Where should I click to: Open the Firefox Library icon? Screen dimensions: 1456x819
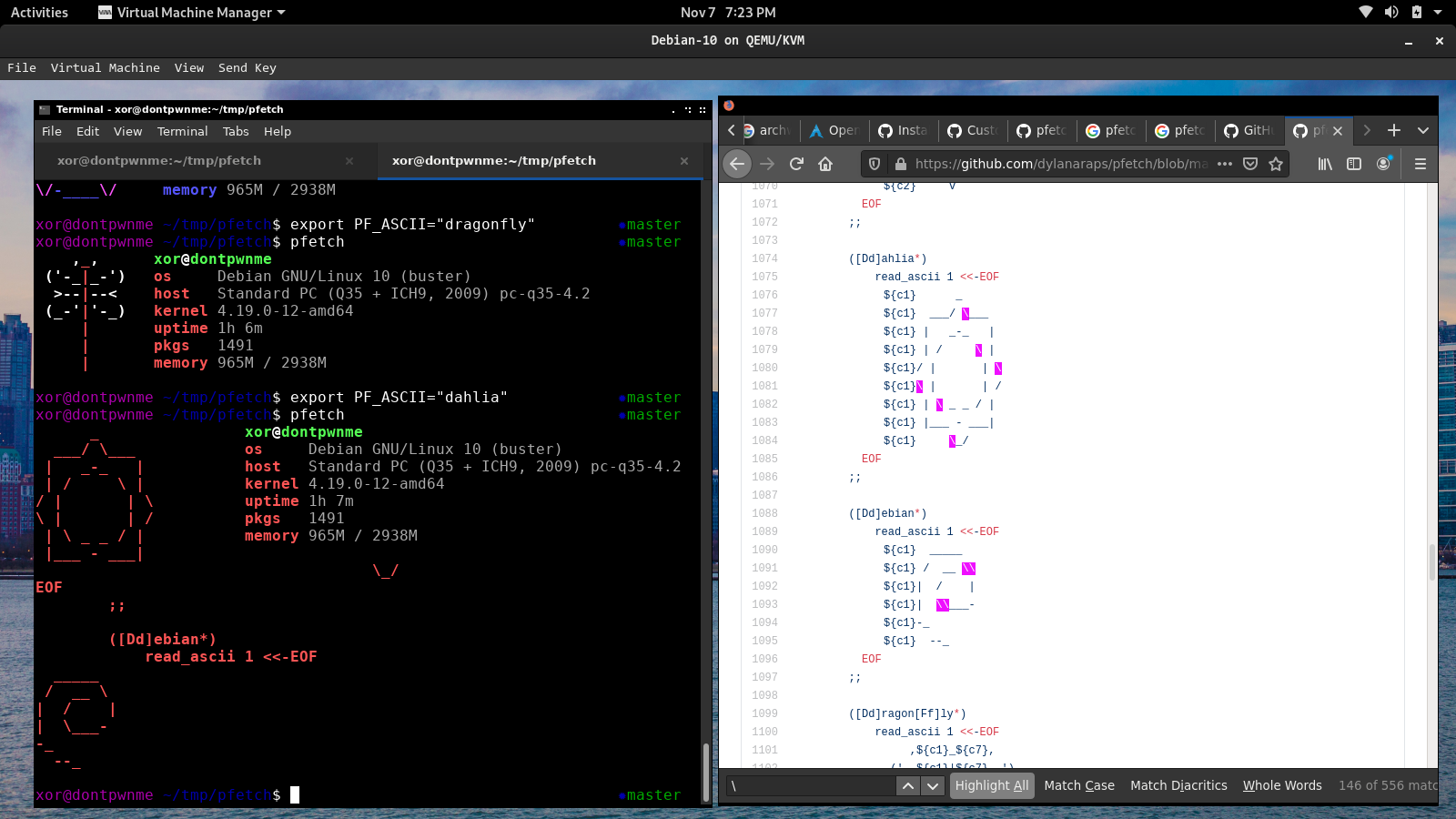click(1325, 164)
